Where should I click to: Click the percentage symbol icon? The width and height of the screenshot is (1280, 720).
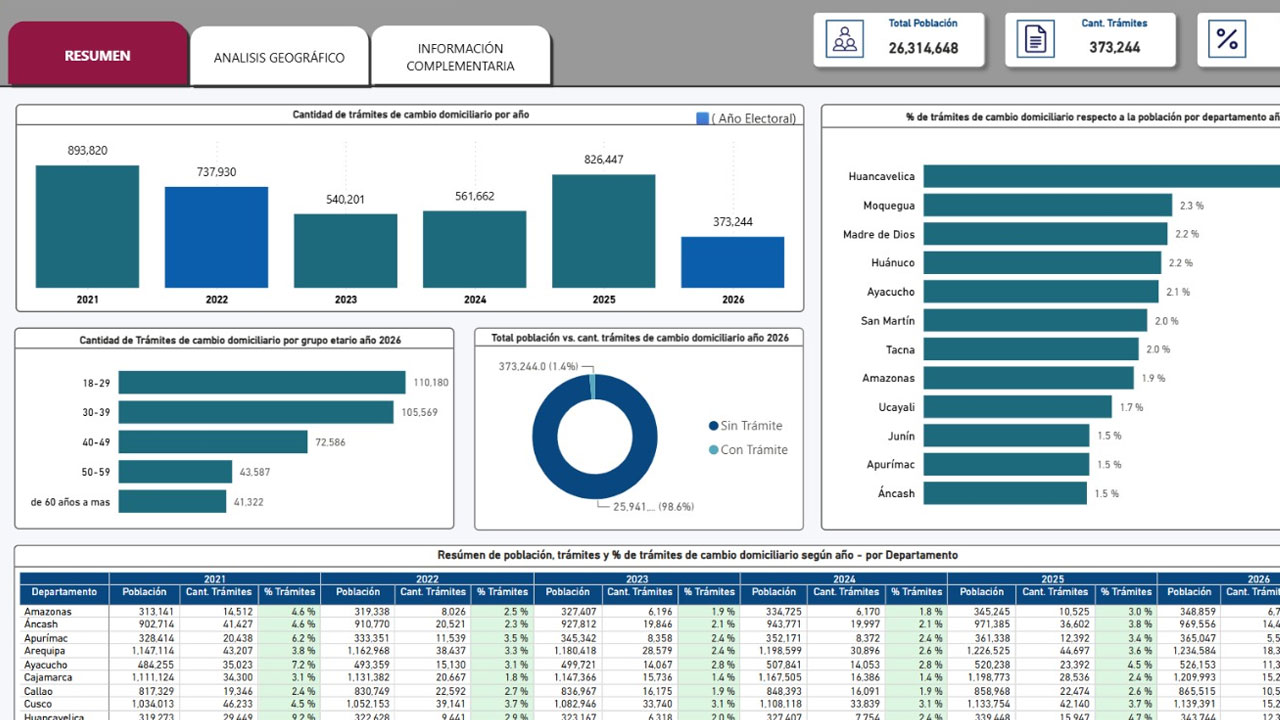pyautogui.click(x=1227, y=40)
